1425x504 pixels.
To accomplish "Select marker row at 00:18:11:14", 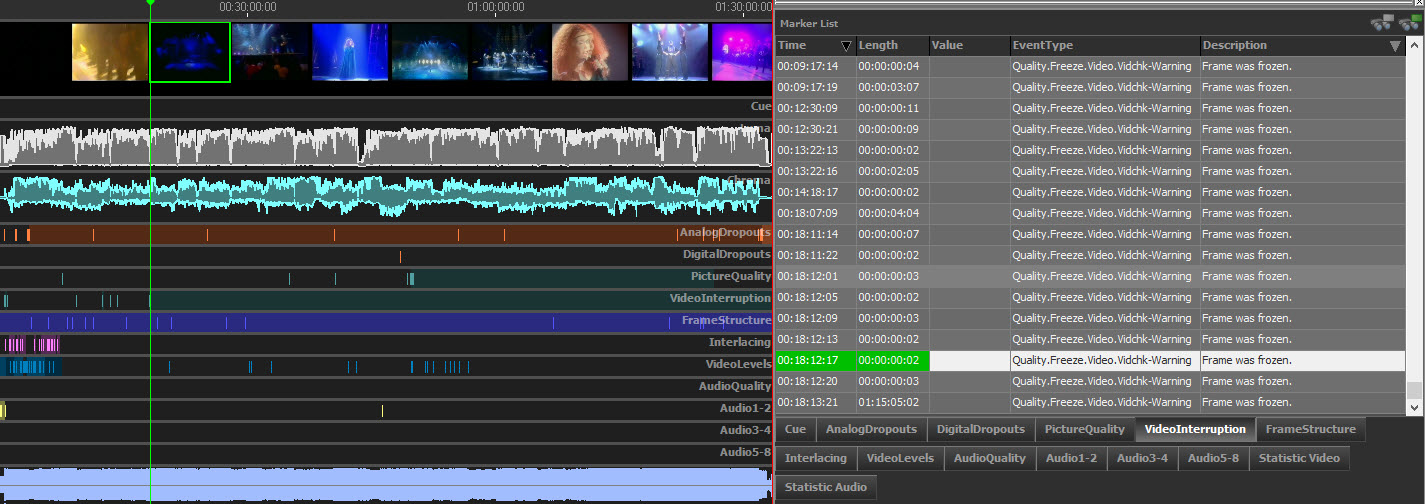I will coord(1091,234).
